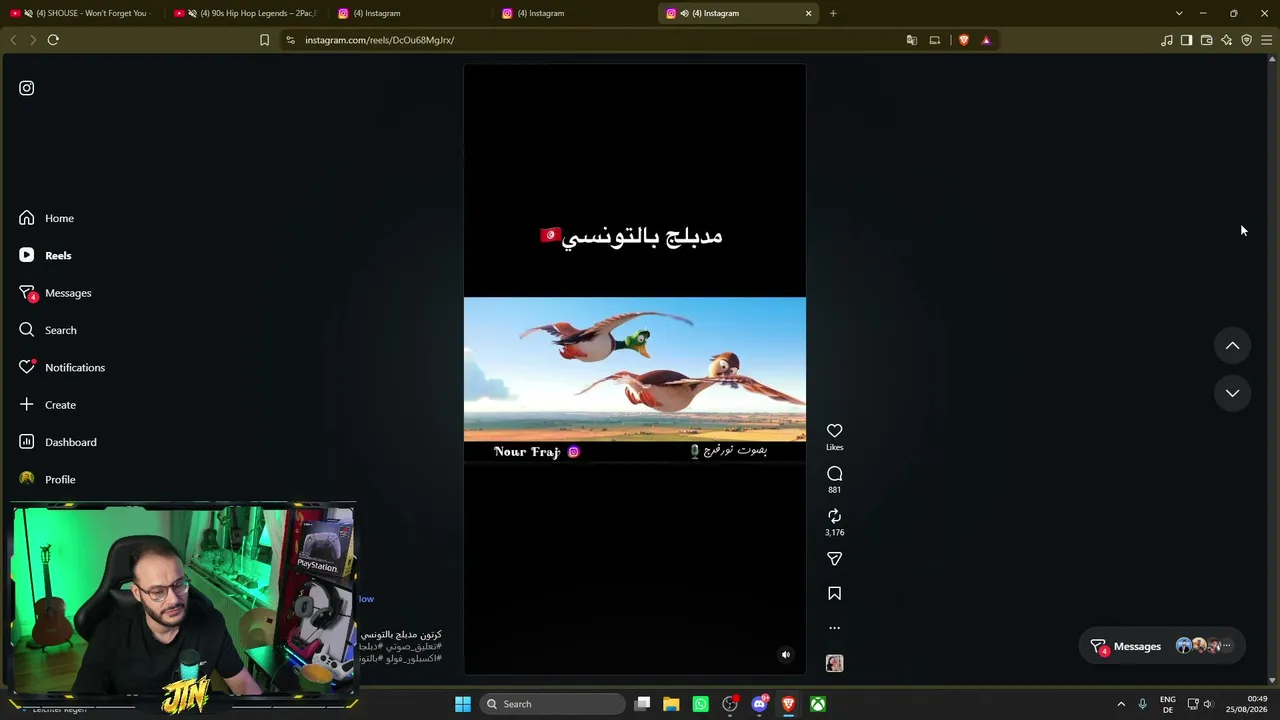The image size is (1280, 720).
Task: Go back in browser history
Action: pyautogui.click(x=13, y=40)
